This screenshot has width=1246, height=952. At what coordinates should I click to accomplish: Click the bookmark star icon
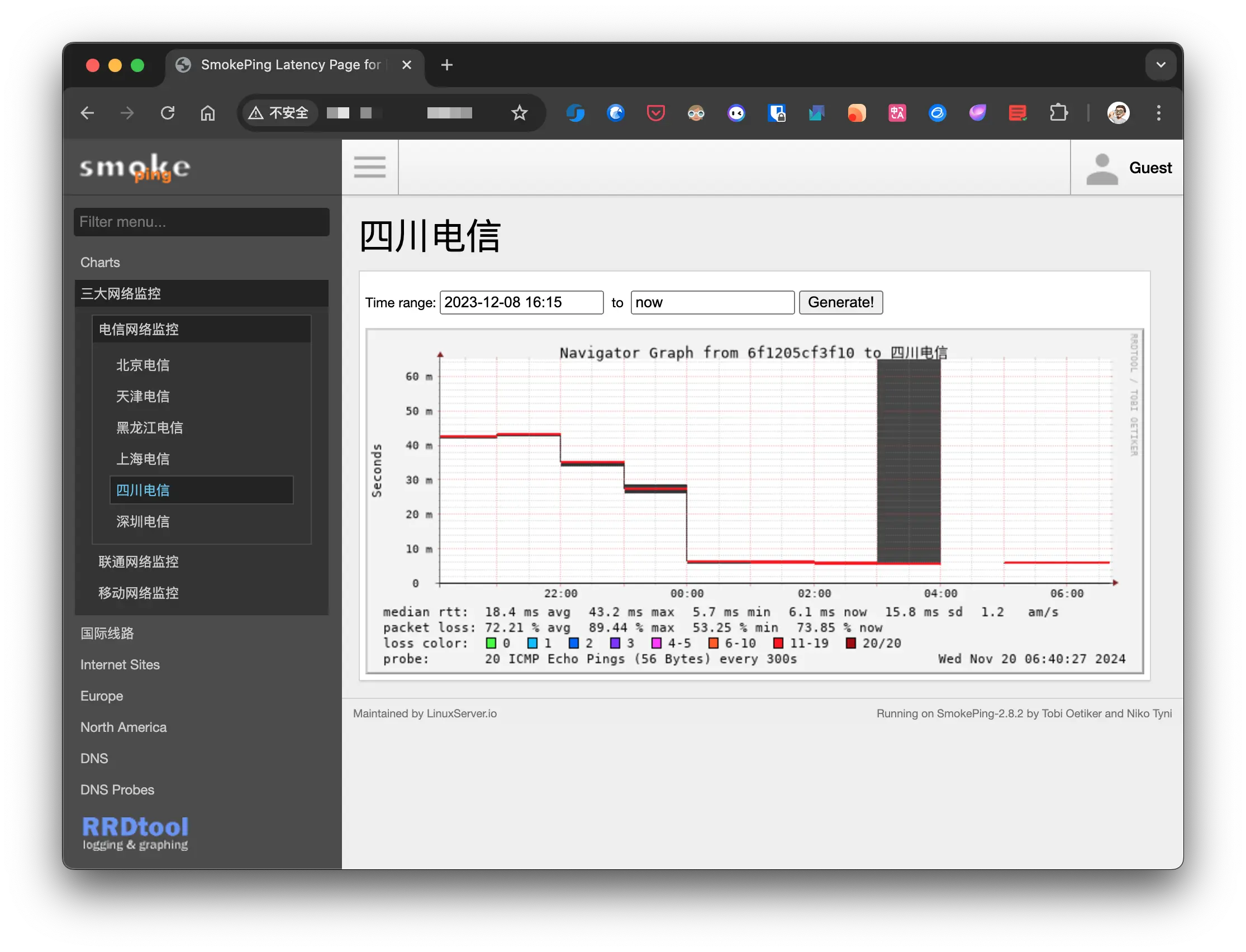519,113
